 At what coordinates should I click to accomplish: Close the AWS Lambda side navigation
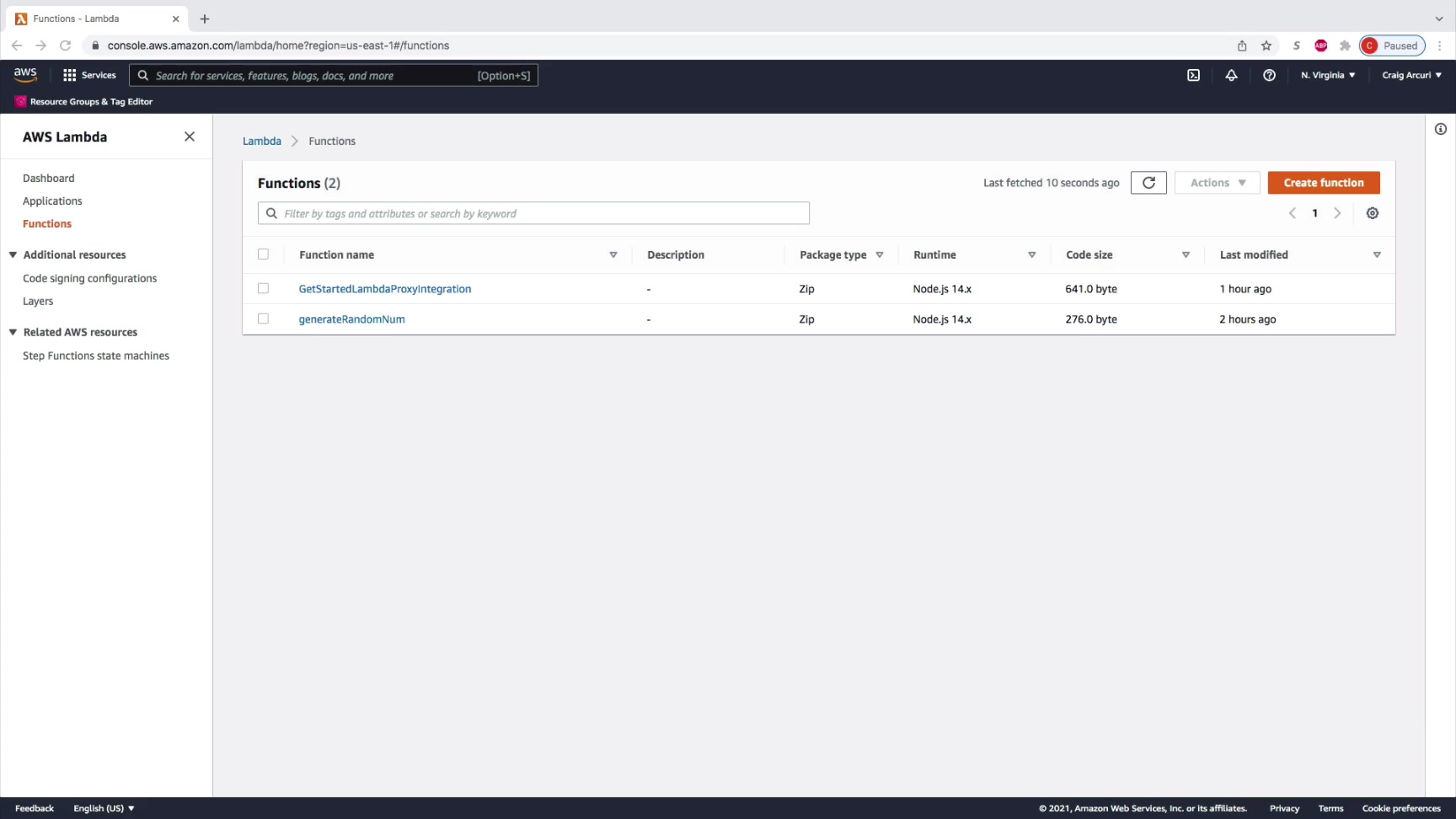click(x=190, y=136)
